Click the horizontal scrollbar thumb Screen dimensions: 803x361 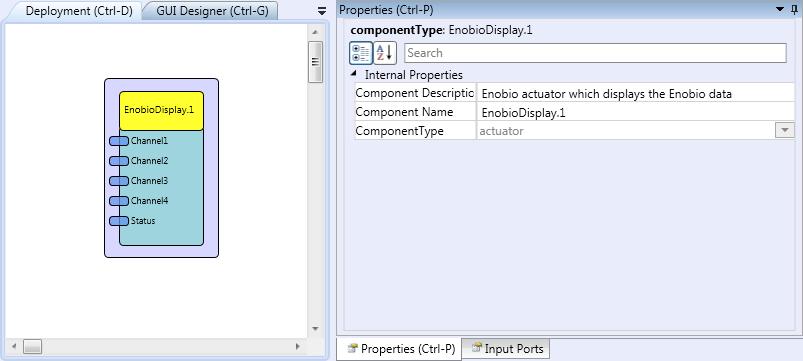(33, 347)
